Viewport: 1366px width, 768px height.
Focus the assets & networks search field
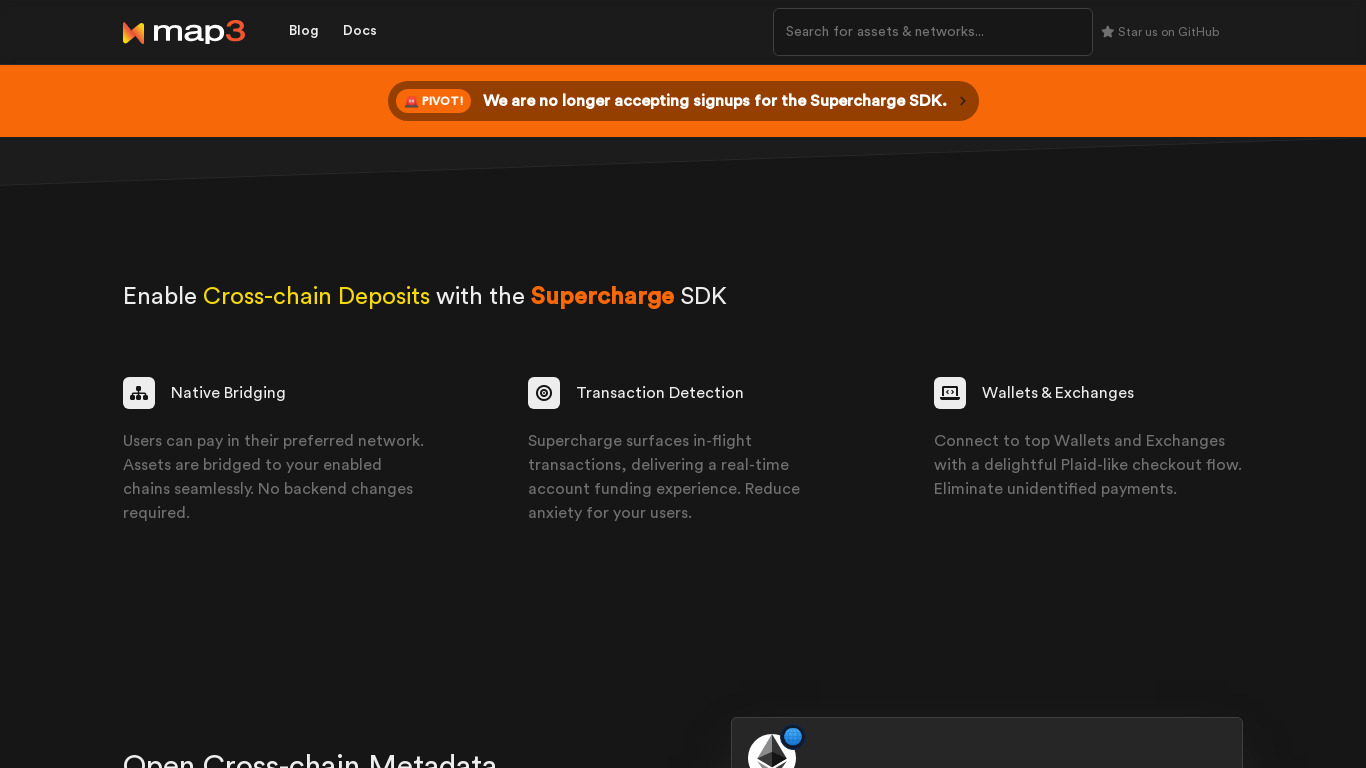point(933,32)
